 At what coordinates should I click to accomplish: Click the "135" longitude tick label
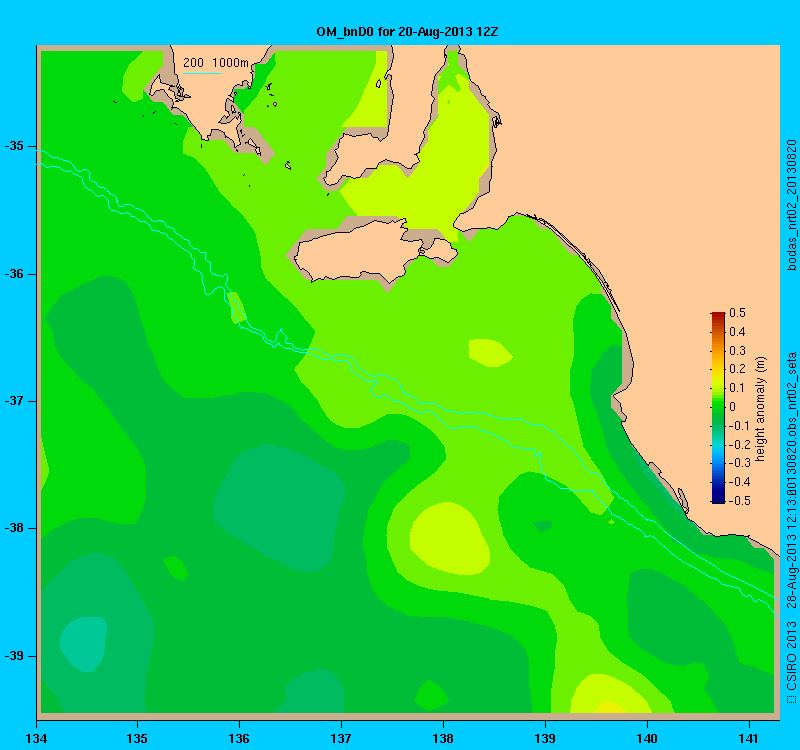(137, 739)
